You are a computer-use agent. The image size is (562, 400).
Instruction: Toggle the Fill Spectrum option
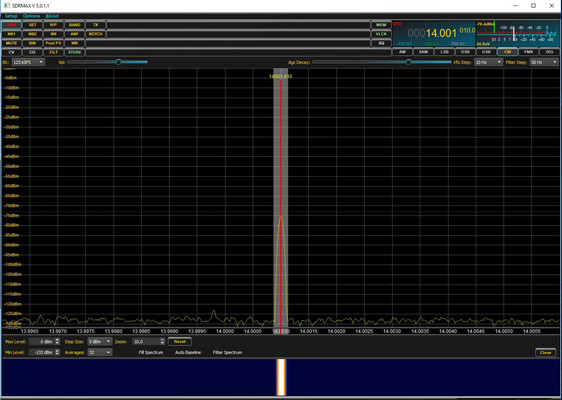[x=151, y=352]
